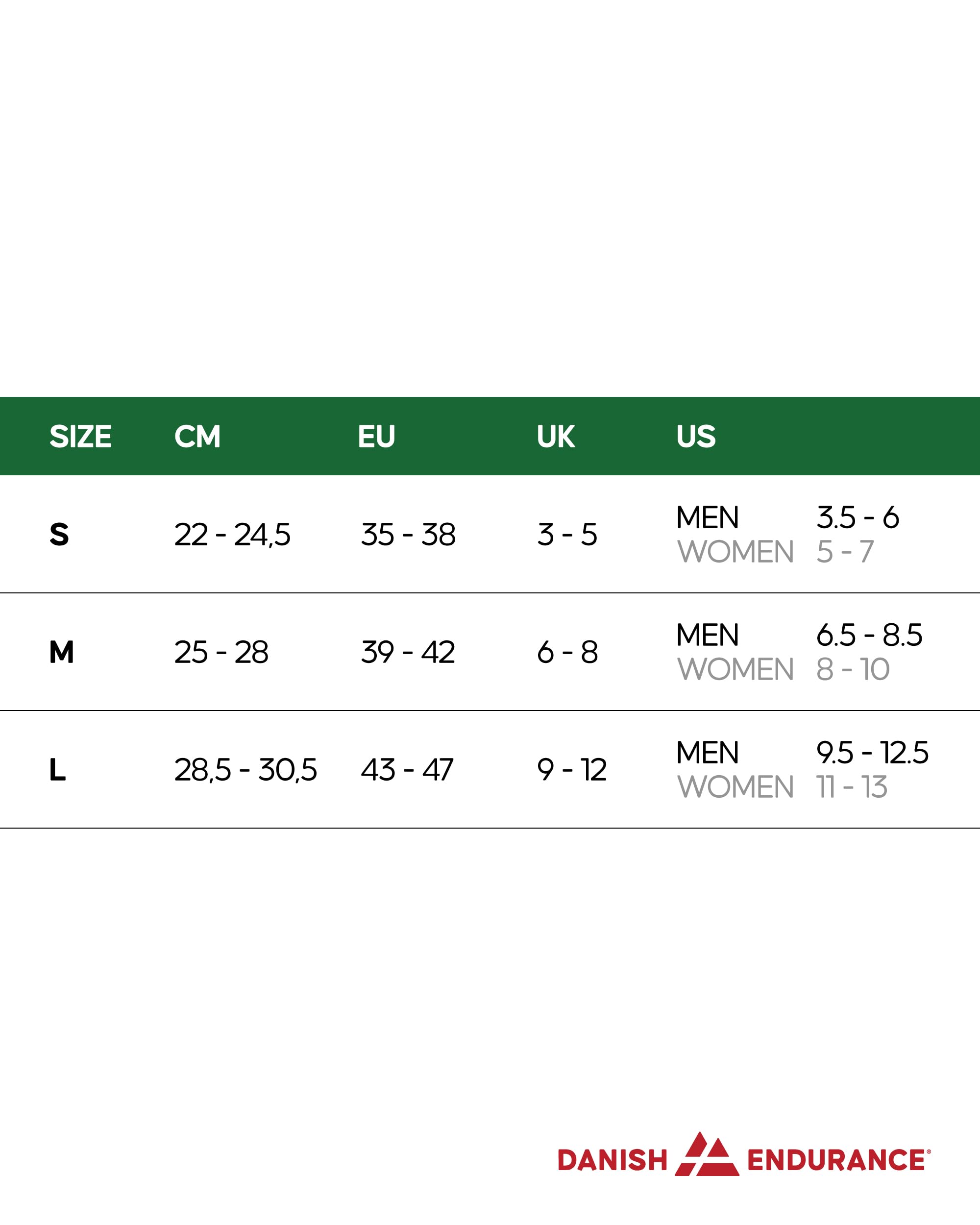Image resolution: width=980 pixels, height=1225 pixels.
Task: Click the men's US 3.5 - 6 value
Action: pos(857,517)
